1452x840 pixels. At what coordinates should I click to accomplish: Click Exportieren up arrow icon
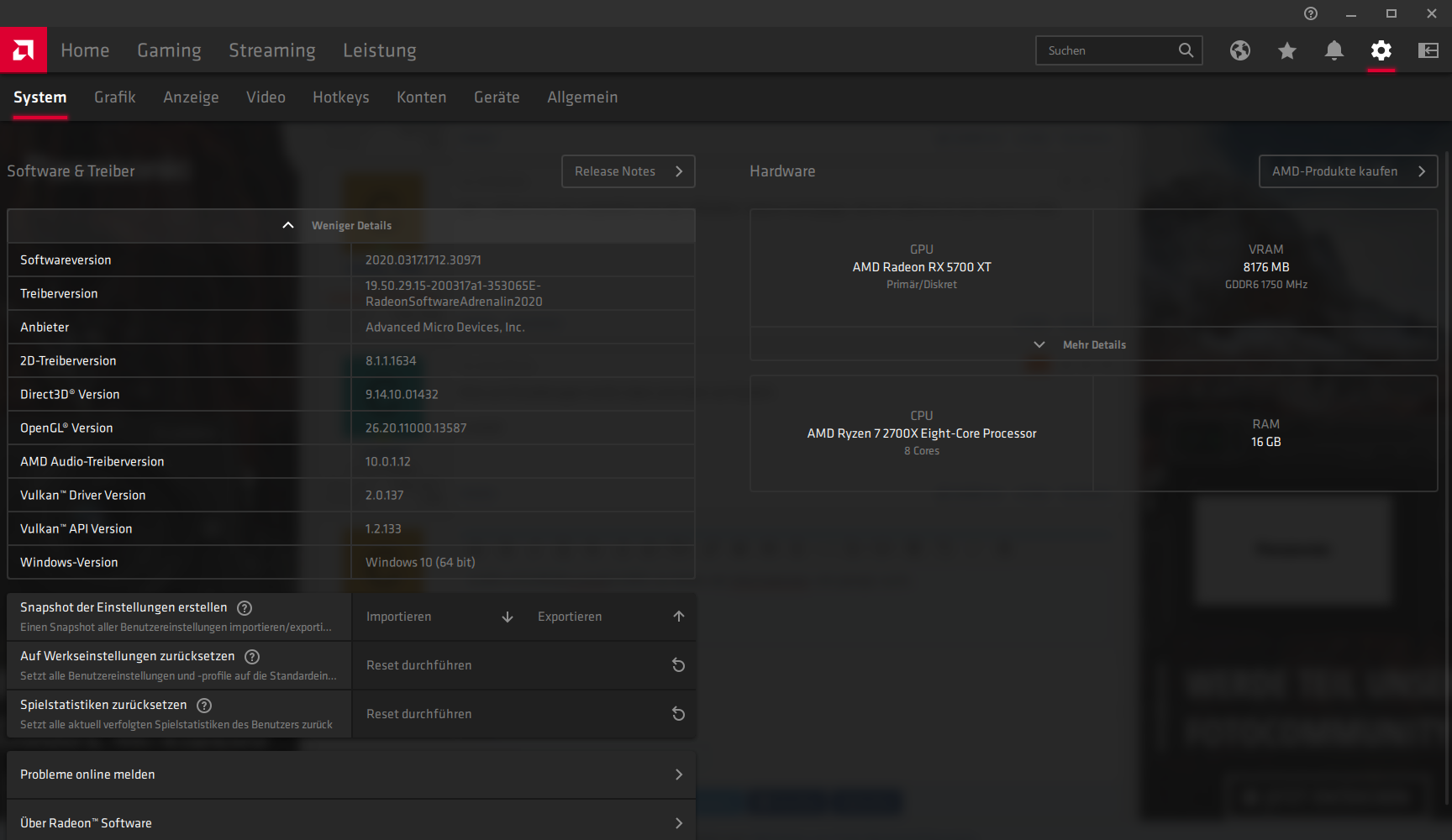[679, 617]
